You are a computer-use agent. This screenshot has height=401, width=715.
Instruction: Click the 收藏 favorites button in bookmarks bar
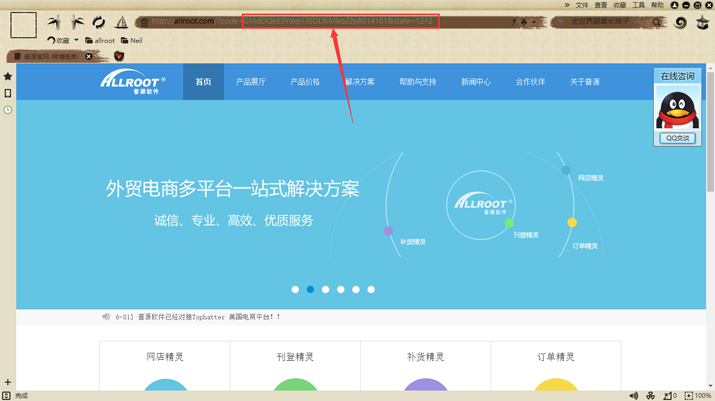coord(59,41)
